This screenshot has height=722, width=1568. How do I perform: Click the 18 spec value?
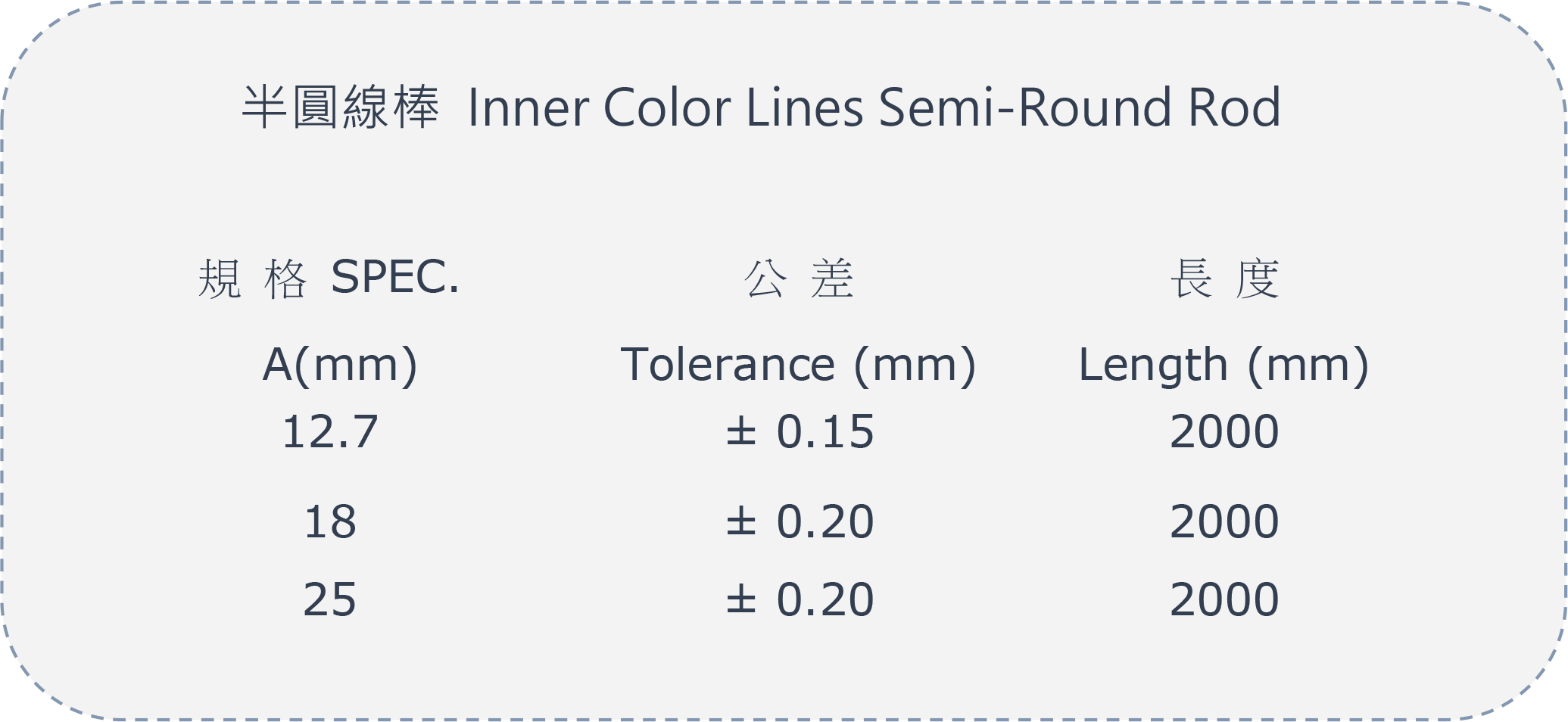[330, 522]
